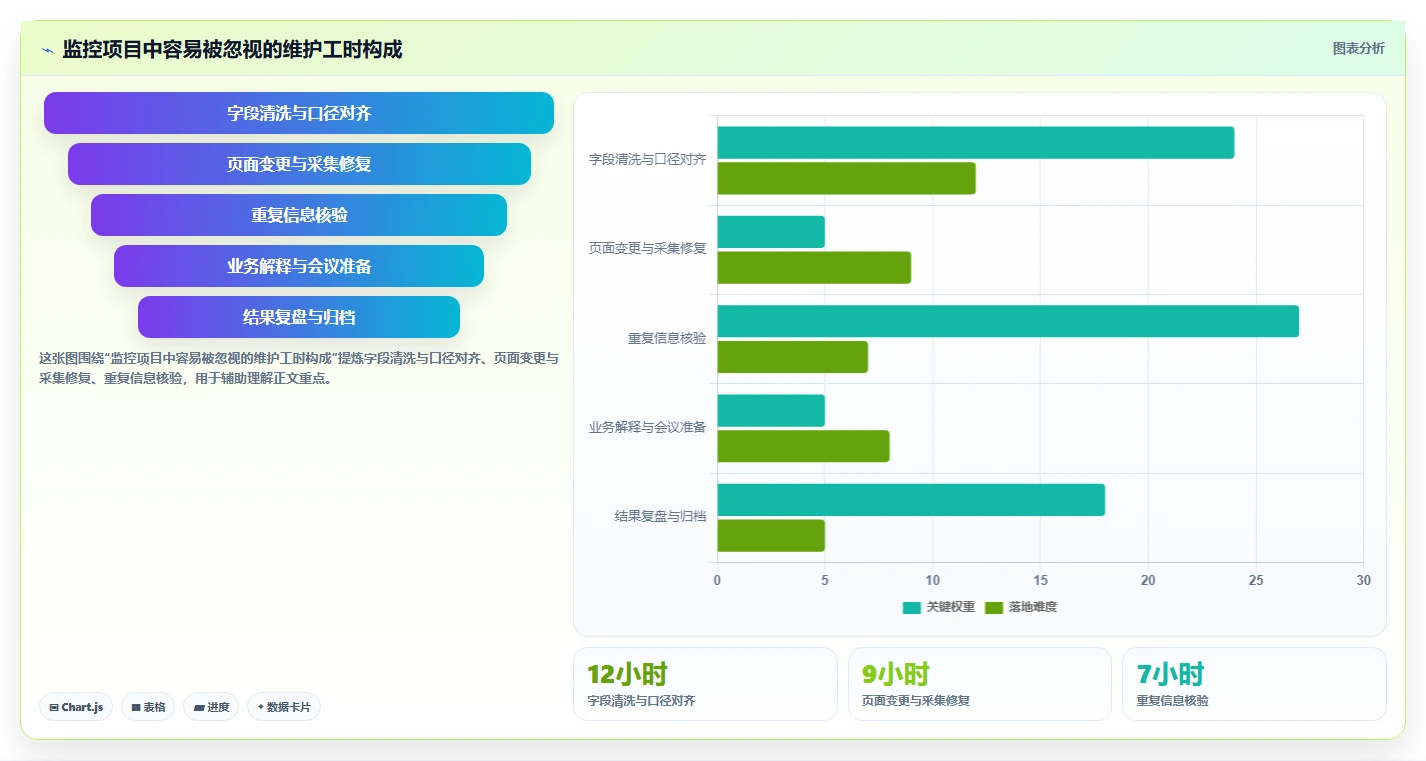
Task: Select the 字段清洗与口径对齐 funnel block
Action: (299, 113)
